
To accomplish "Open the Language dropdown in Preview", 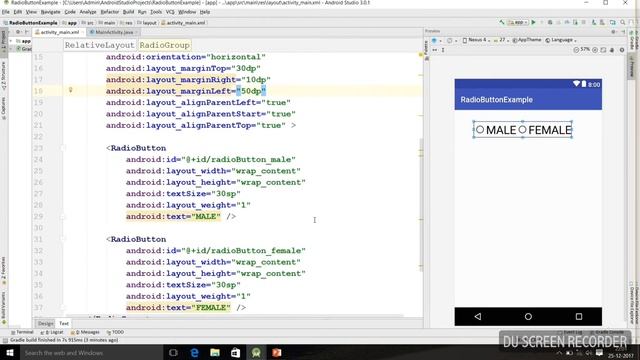I will tap(561, 40).
